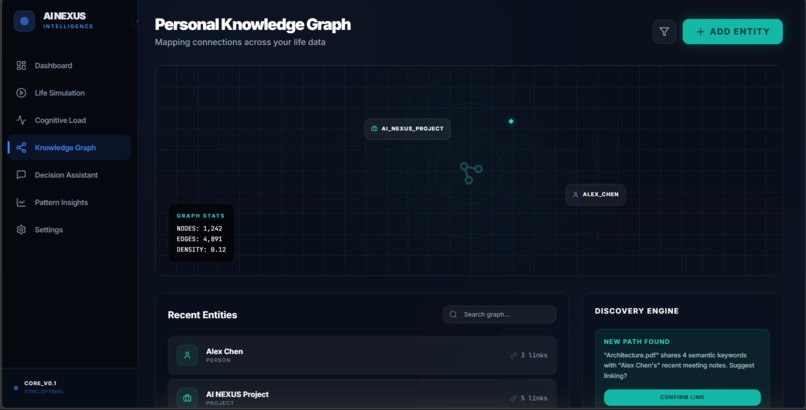Open the graph filter button

664,32
